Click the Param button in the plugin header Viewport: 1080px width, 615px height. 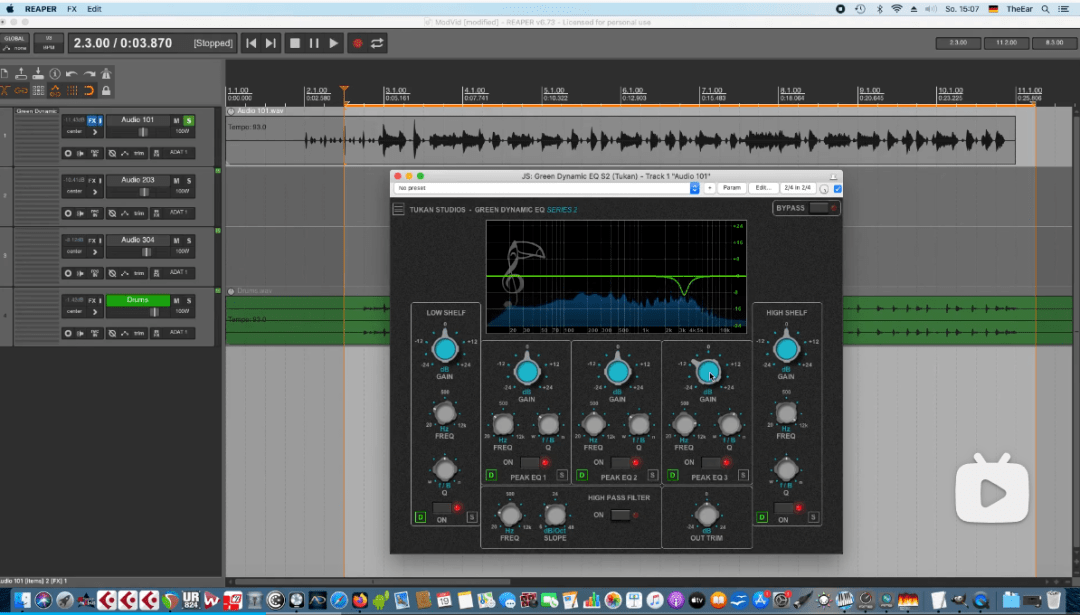pos(733,188)
